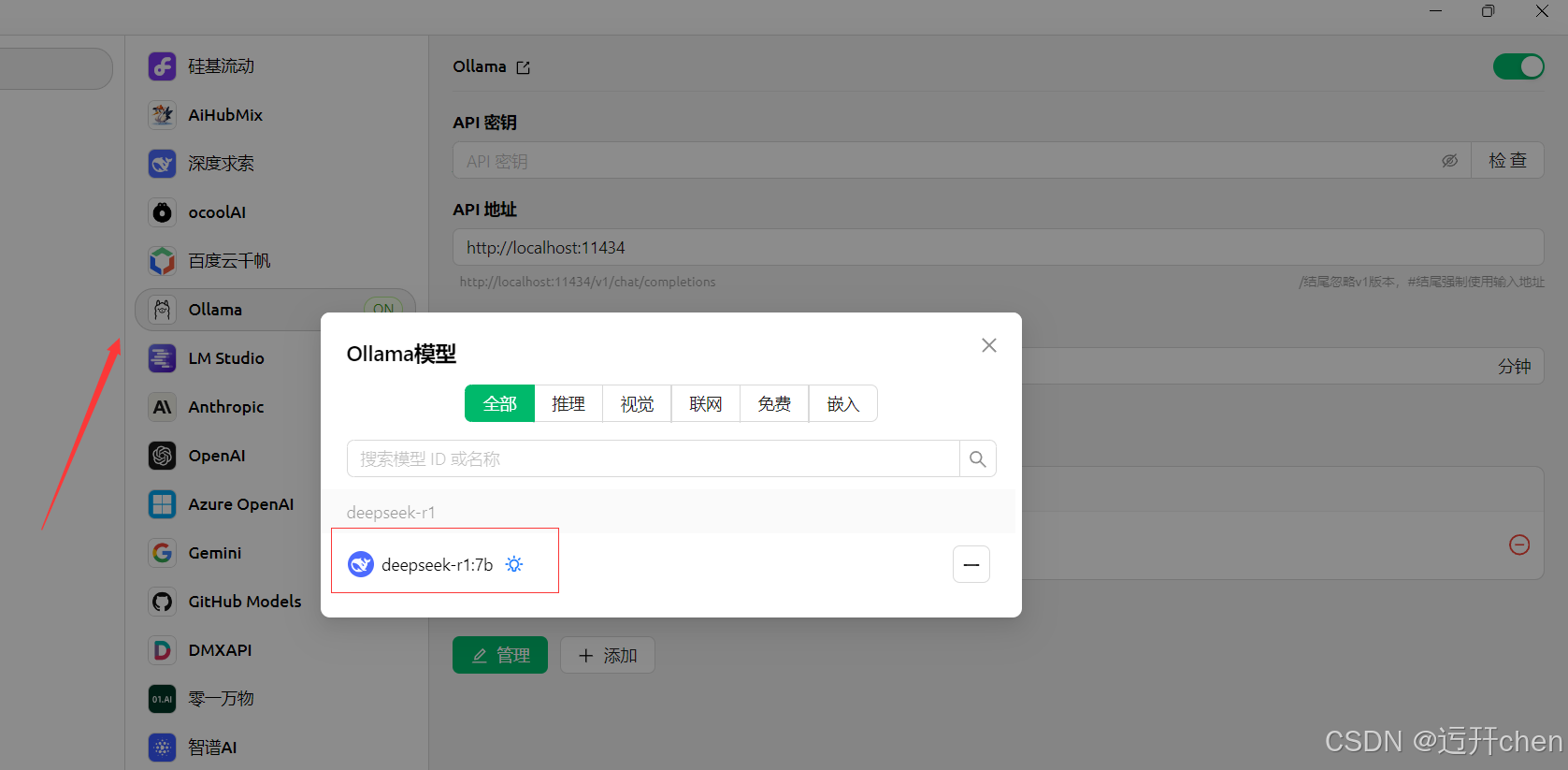Switch to the 免费 filter tab
The height and width of the screenshot is (770, 1568).
pyautogui.click(x=774, y=403)
